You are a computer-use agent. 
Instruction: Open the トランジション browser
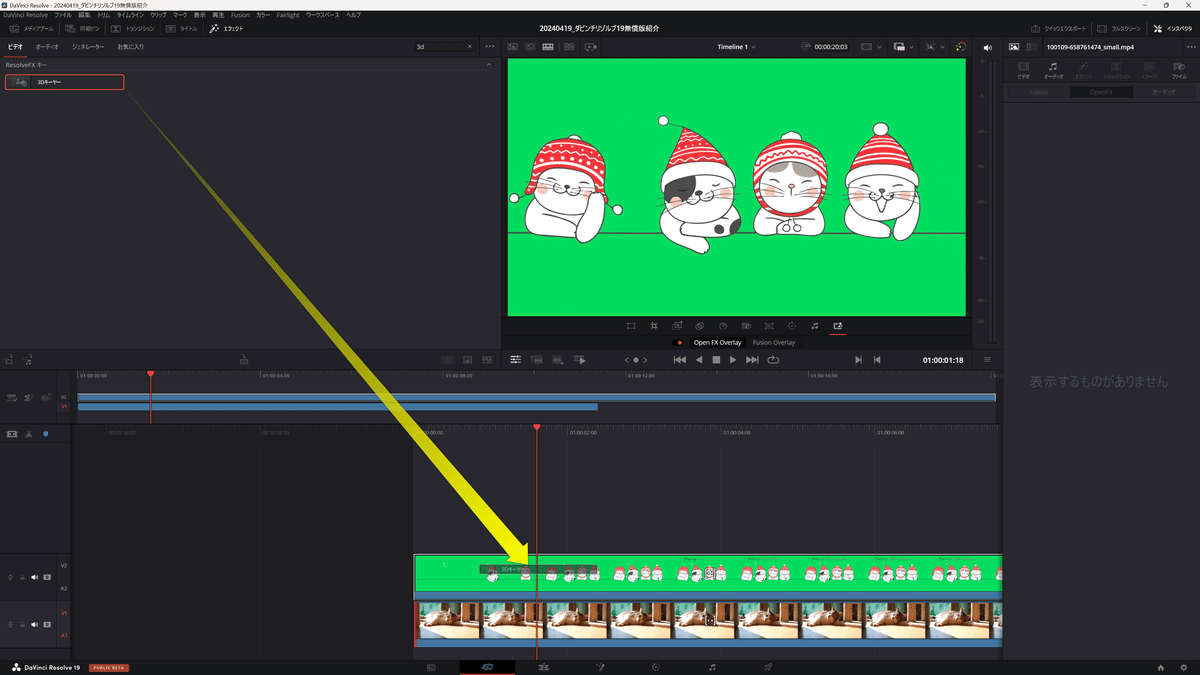click(x=133, y=29)
